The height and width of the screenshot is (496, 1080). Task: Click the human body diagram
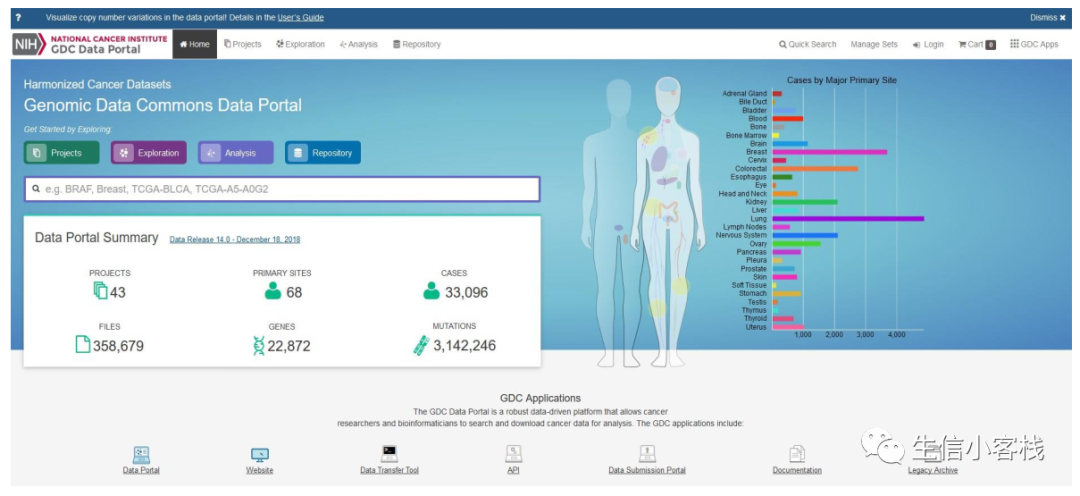pyautogui.click(x=644, y=222)
